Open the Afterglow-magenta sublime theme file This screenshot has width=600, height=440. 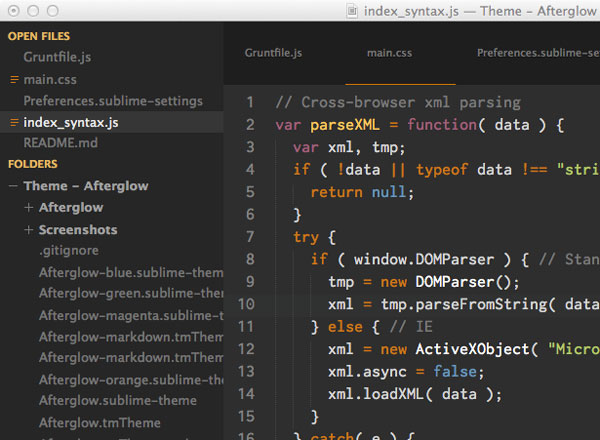[x=131, y=316]
